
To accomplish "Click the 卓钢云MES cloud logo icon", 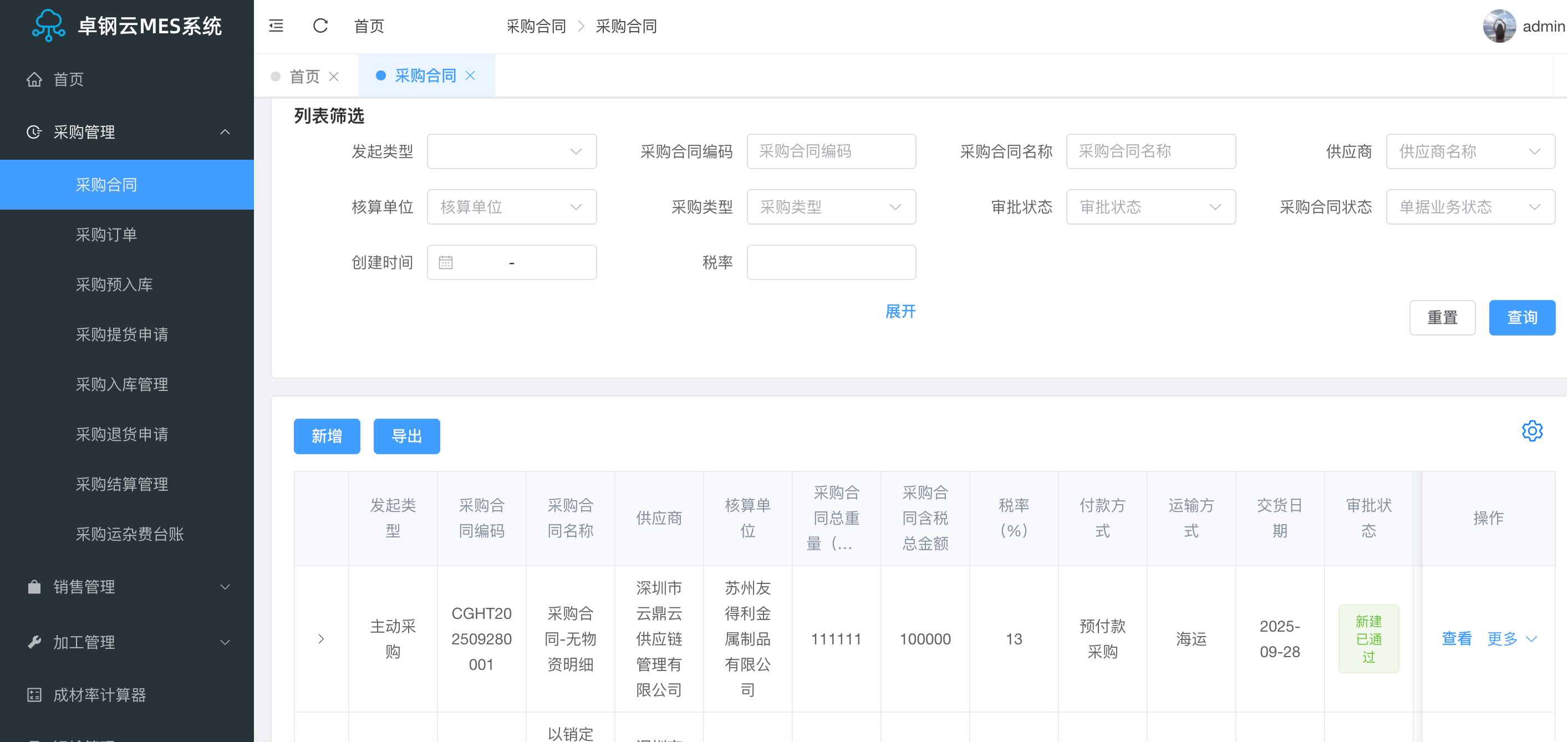I will (48, 26).
